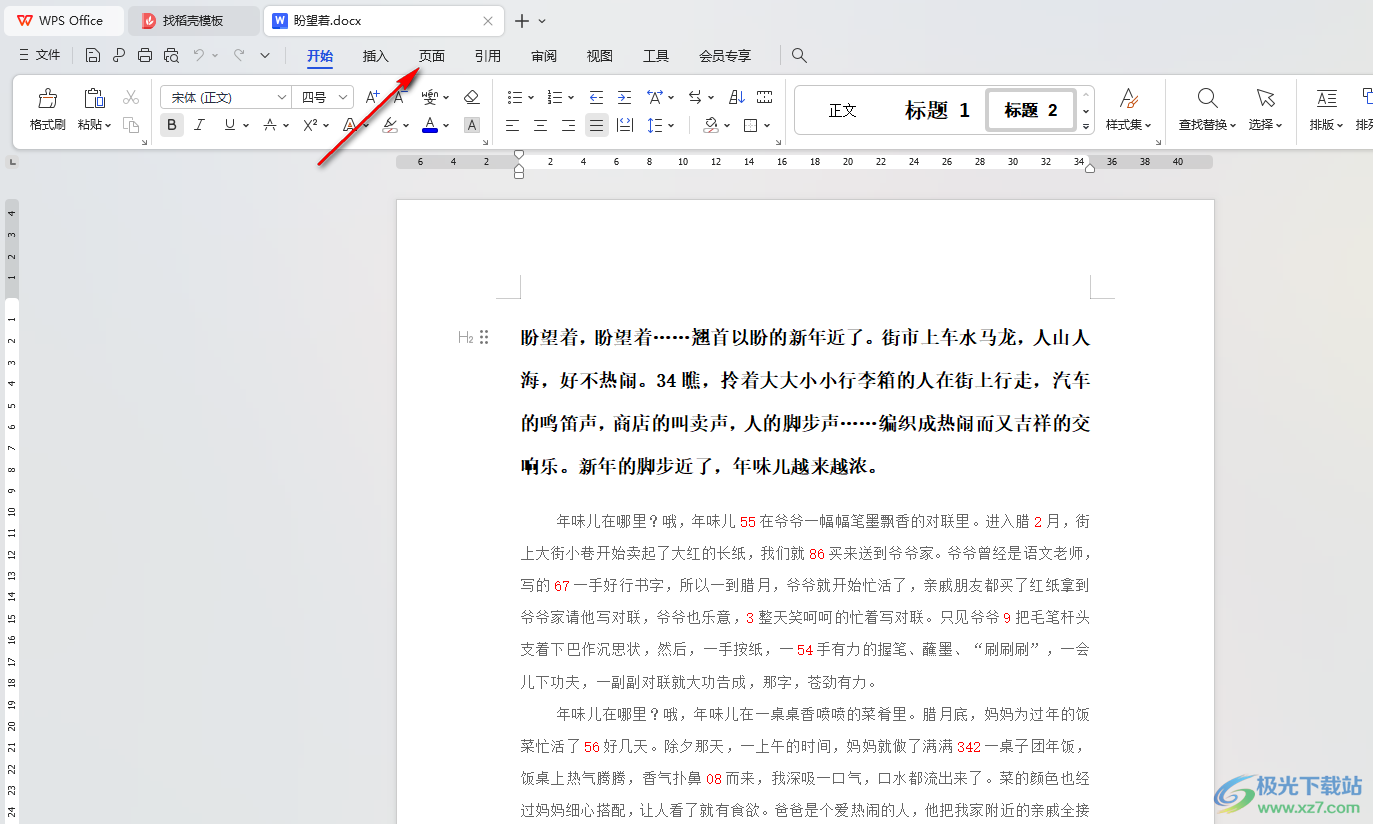Open the 排版 layout button
Image resolution: width=1373 pixels, height=824 pixels.
point(1326,110)
